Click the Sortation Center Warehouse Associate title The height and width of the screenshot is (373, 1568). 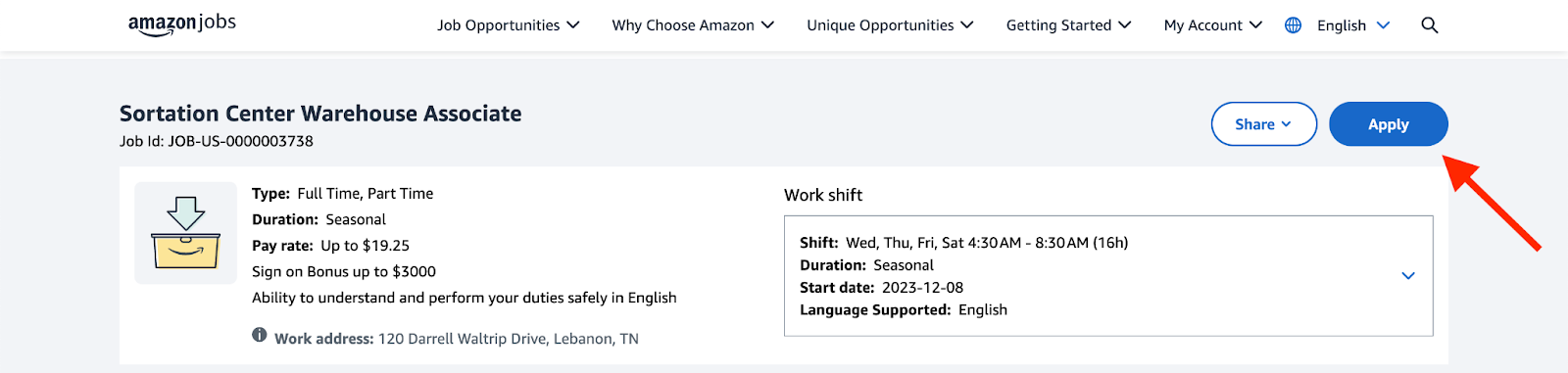pos(320,114)
